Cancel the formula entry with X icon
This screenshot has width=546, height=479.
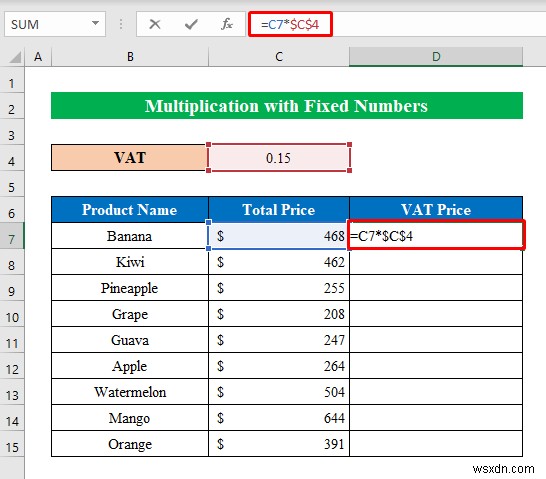[x=155, y=24]
